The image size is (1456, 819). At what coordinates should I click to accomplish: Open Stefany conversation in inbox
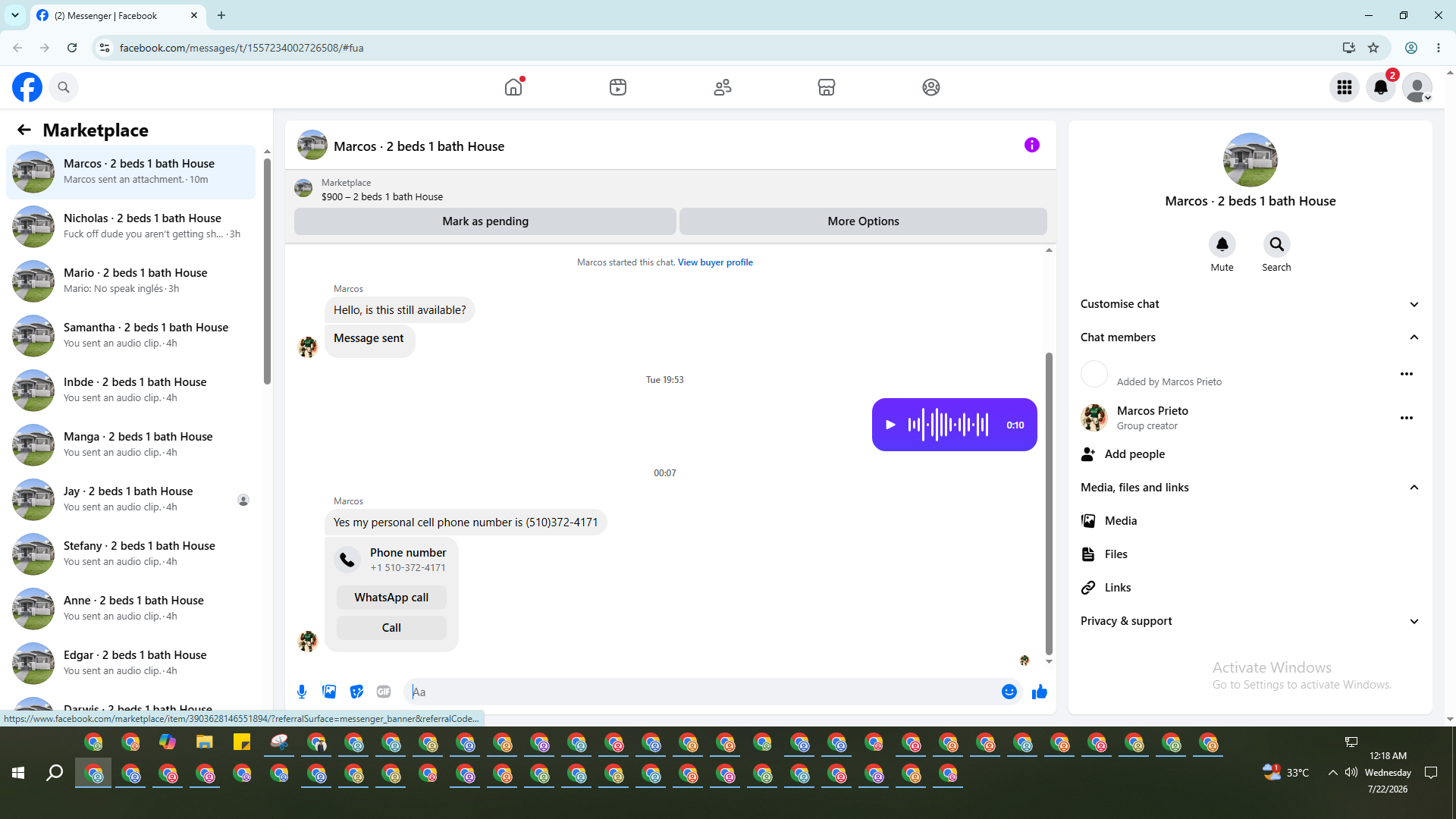(130, 554)
